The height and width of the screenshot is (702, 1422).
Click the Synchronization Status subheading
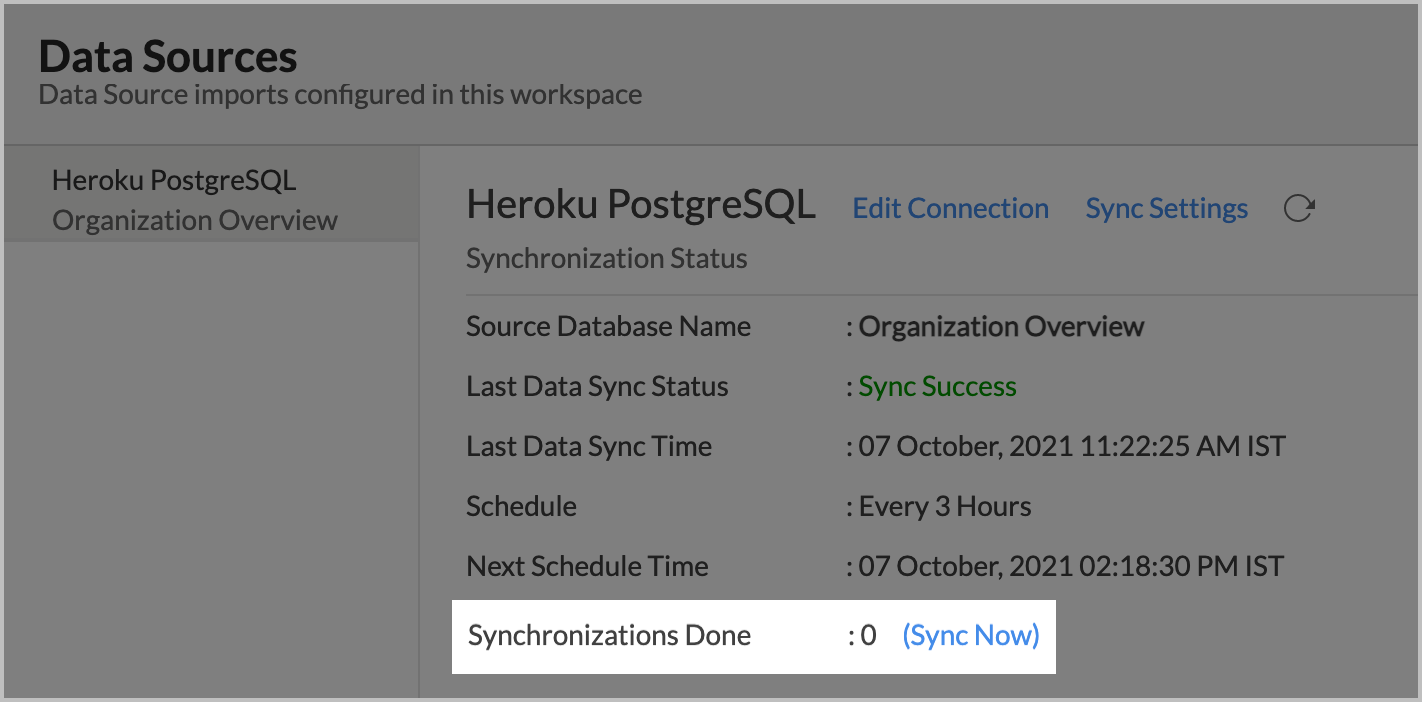[x=606, y=259]
